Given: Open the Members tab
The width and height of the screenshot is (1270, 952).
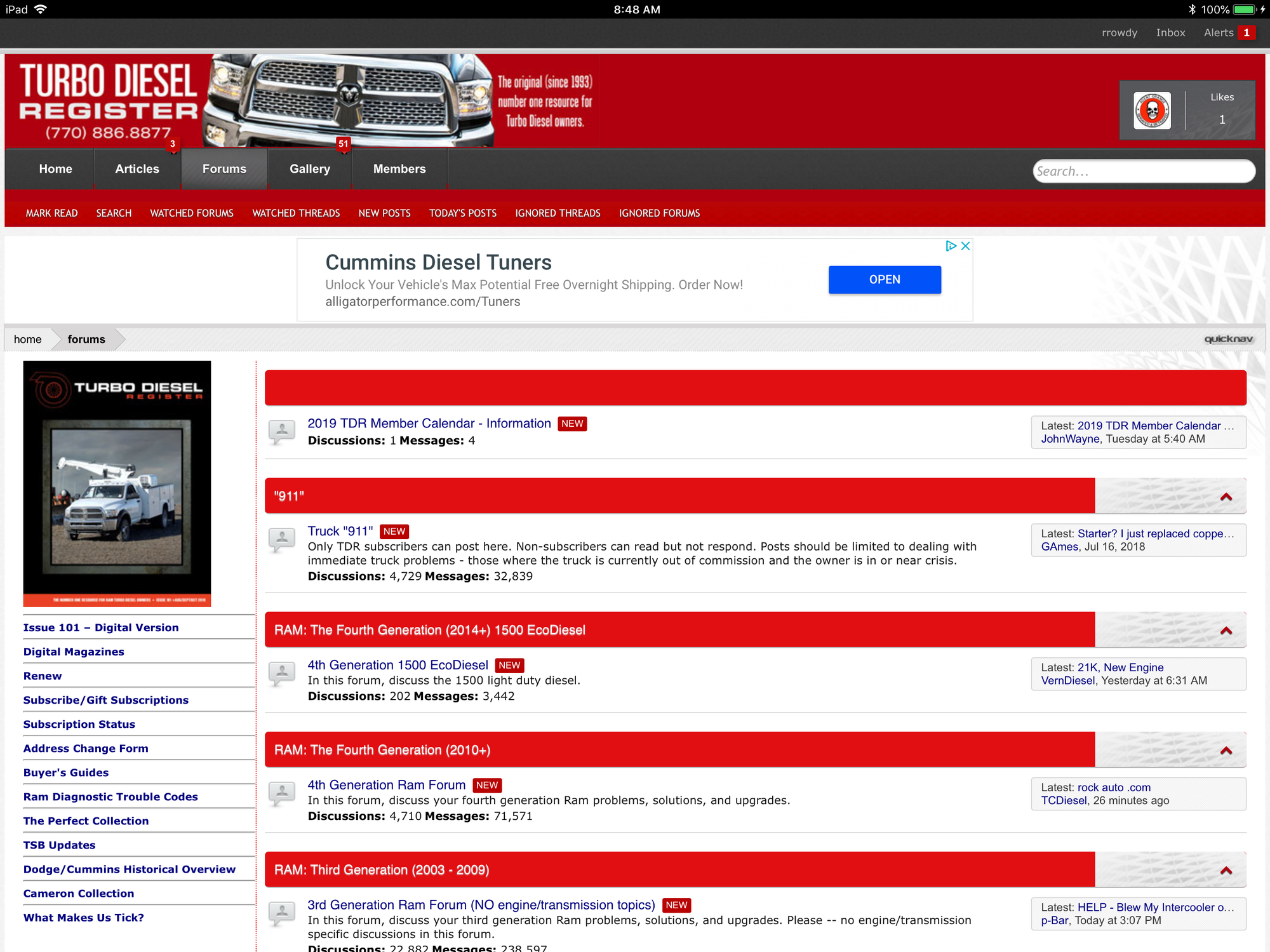Looking at the screenshot, I should (x=399, y=169).
